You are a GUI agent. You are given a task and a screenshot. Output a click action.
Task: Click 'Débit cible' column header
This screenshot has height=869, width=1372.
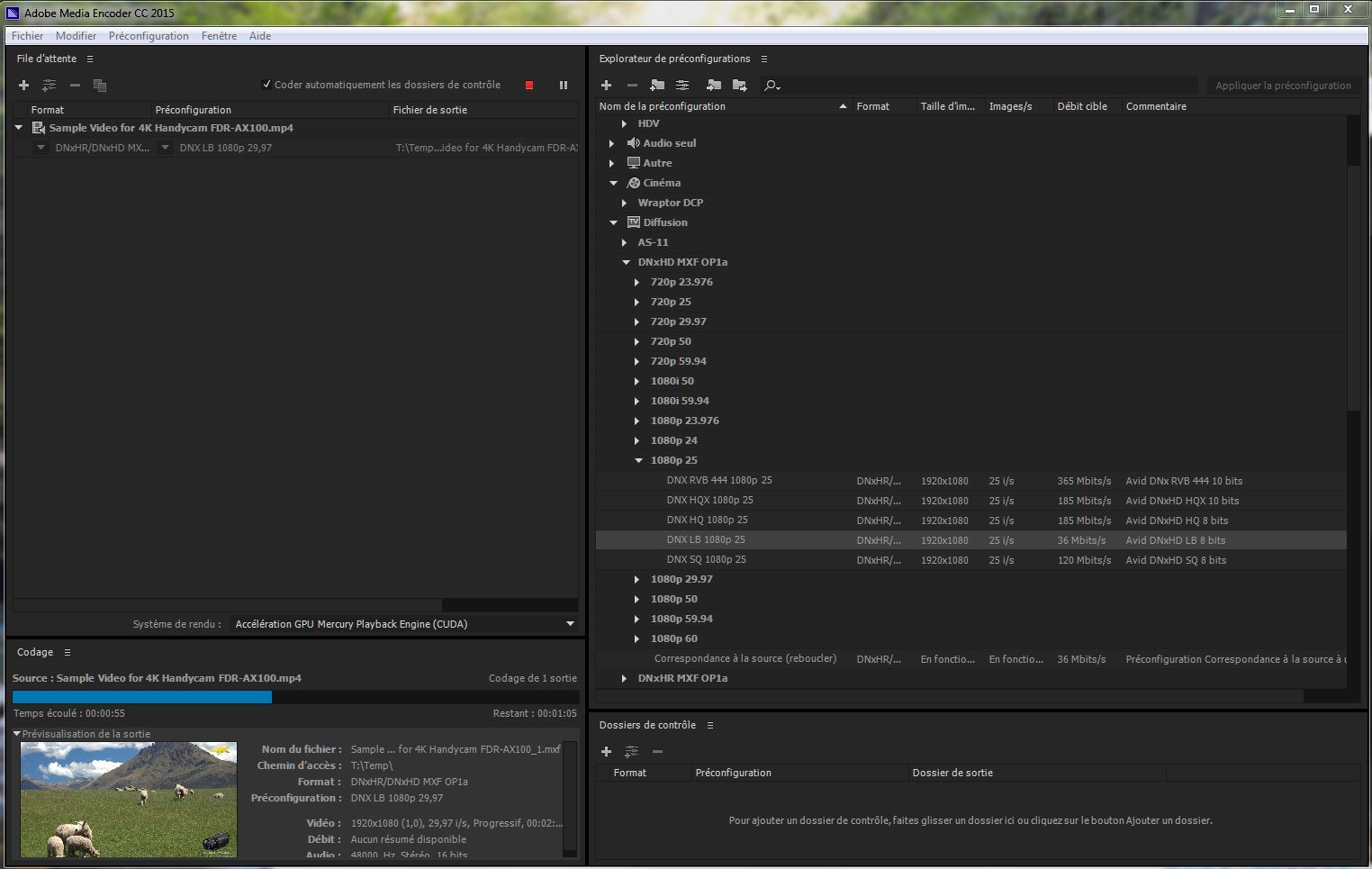tap(1088, 106)
